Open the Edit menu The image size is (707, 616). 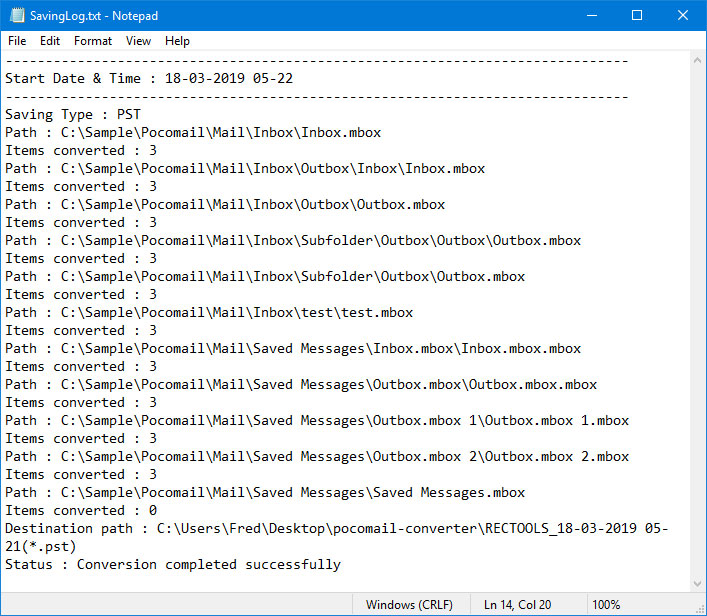[x=50, y=41]
